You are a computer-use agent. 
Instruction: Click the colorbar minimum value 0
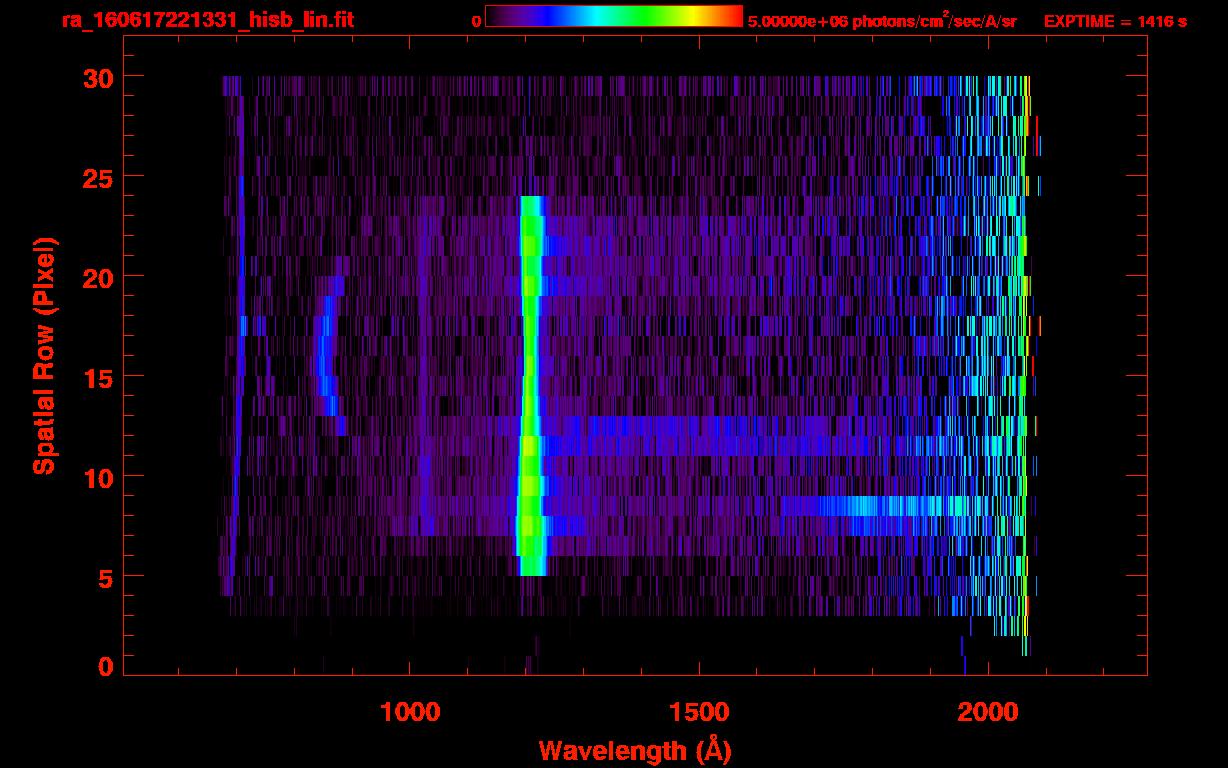click(476, 21)
